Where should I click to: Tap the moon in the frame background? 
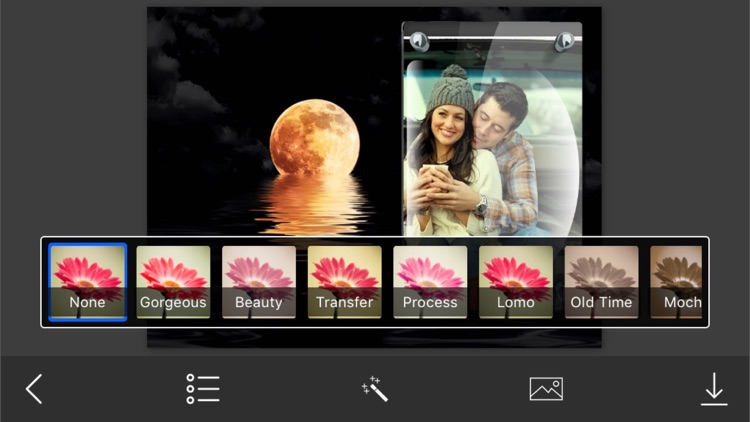(314, 137)
